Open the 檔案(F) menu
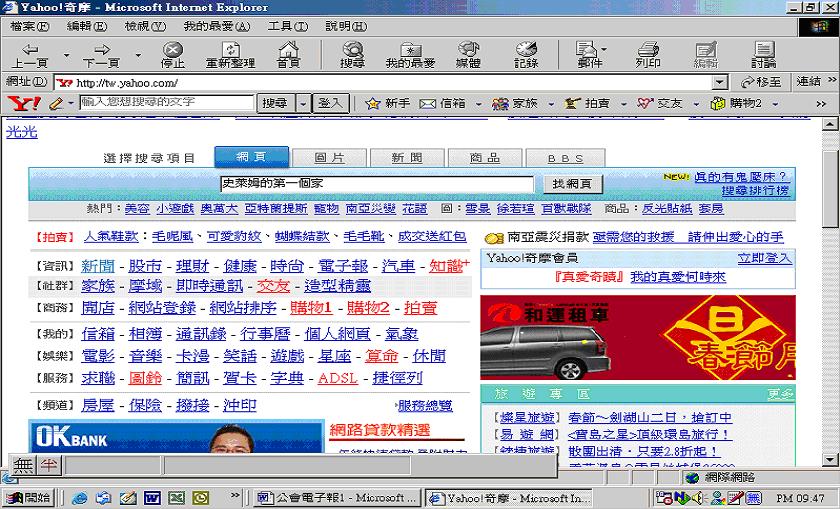This screenshot has height=509, width=840. [30, 26]
